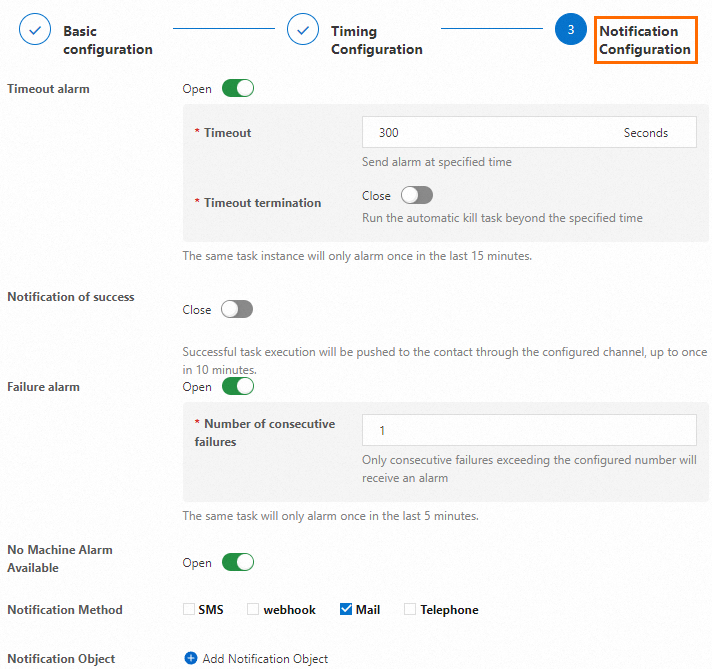The image size is (712, 669).
Task: Click the plus icon for Add Notification Object
Action: click(191, 658)
